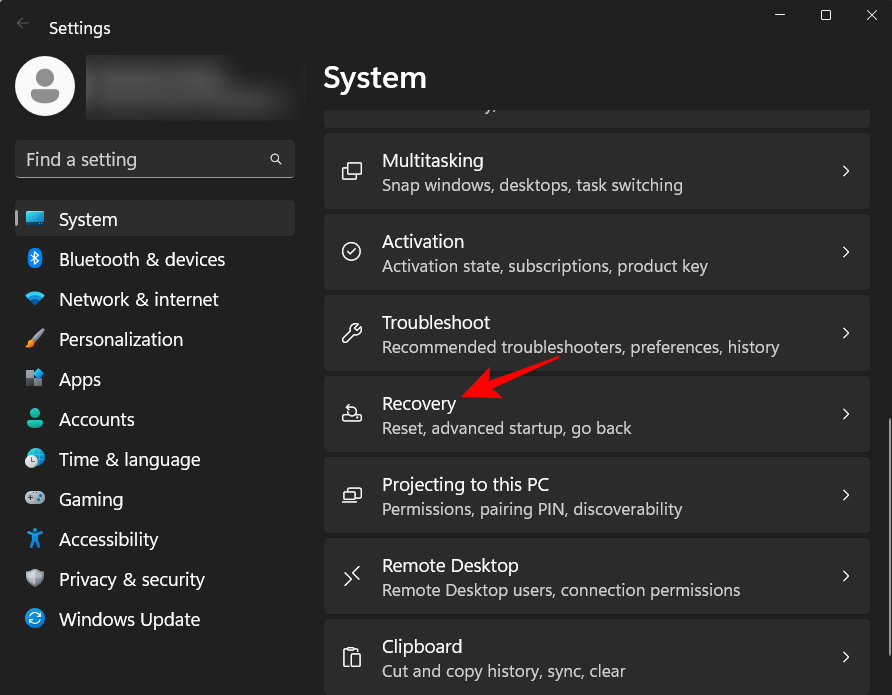
Task: Click the Accessibility icon in sidebar
Action: pos(36,539)
